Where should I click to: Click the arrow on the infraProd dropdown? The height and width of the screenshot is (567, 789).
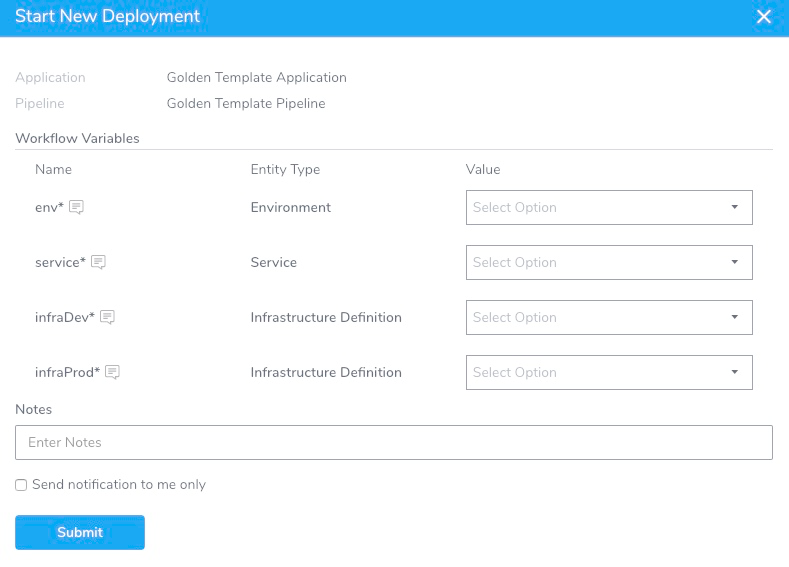click(735, 372)
